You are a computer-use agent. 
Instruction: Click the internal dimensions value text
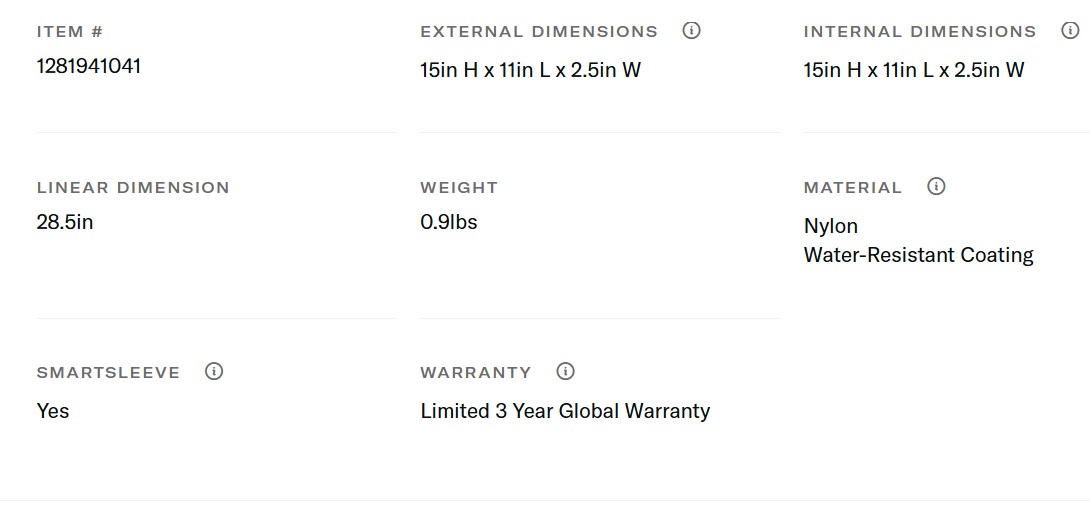point(914,70)
